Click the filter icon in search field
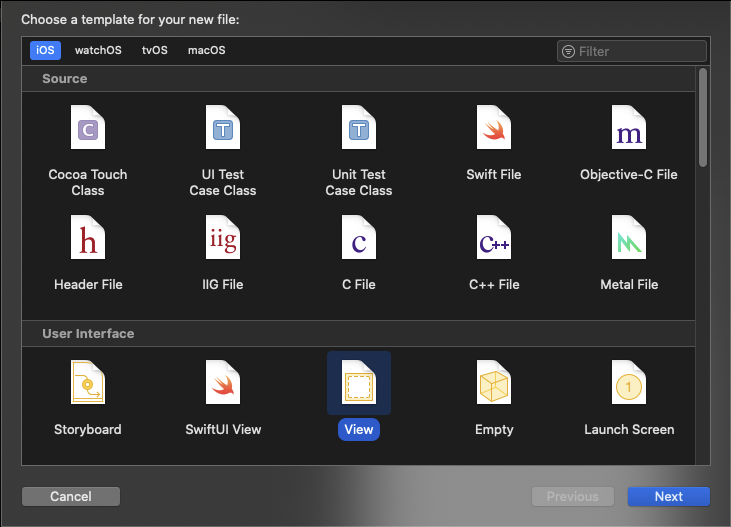 568,51
